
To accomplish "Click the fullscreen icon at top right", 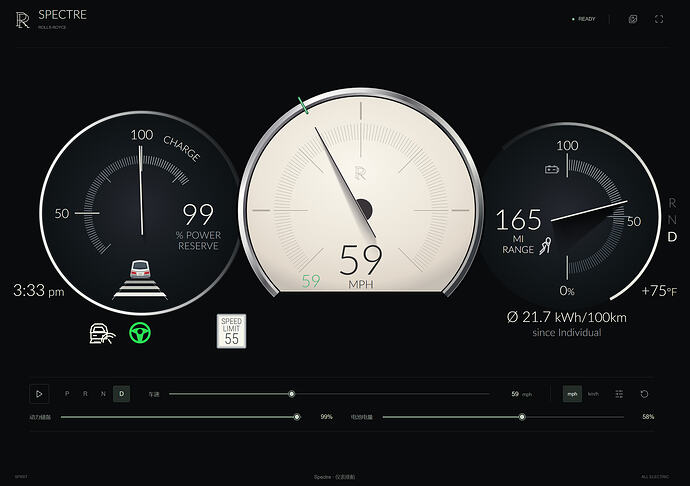I will 659,19.
